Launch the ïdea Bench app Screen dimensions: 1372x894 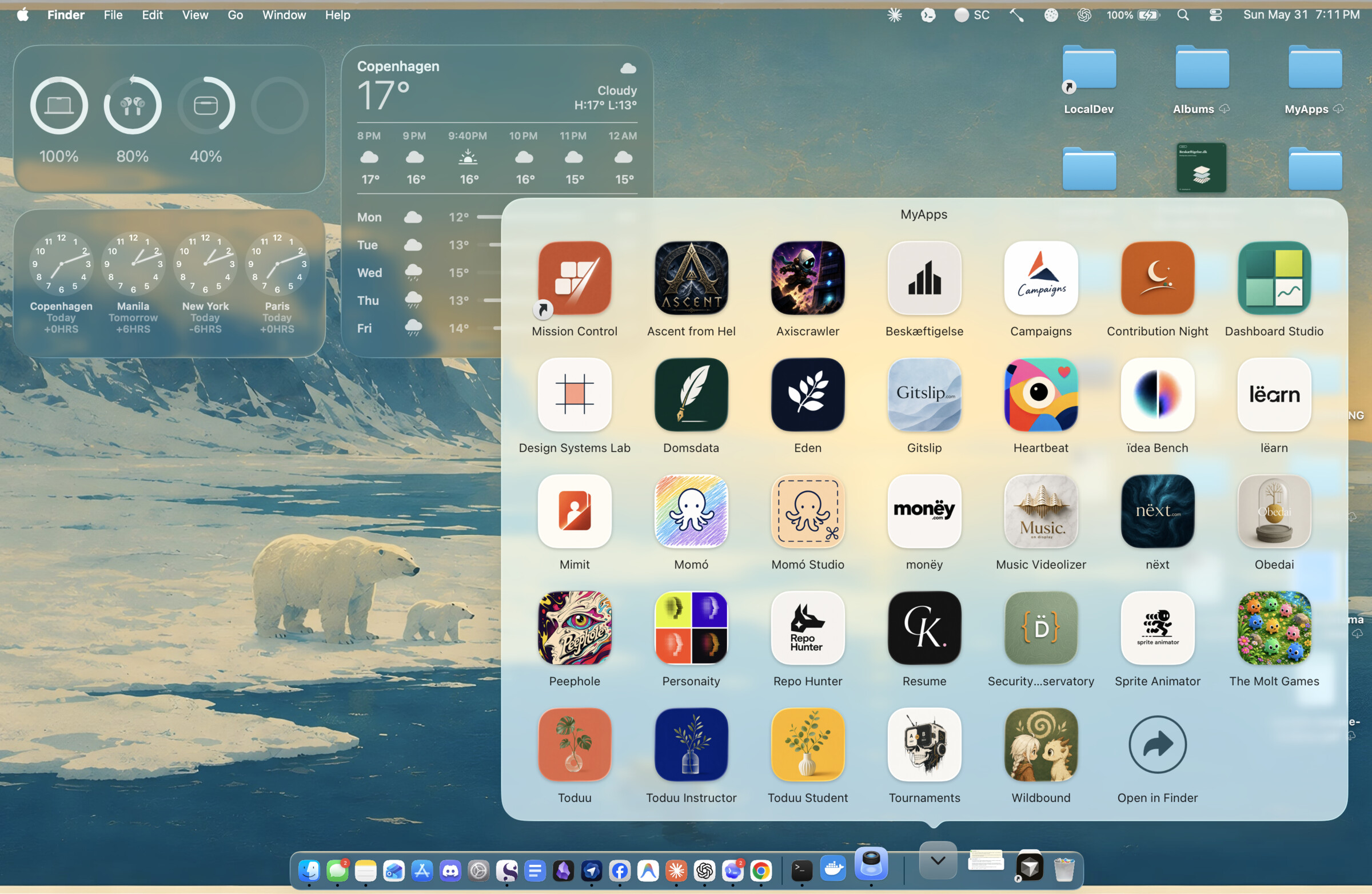coord(1158,395)
